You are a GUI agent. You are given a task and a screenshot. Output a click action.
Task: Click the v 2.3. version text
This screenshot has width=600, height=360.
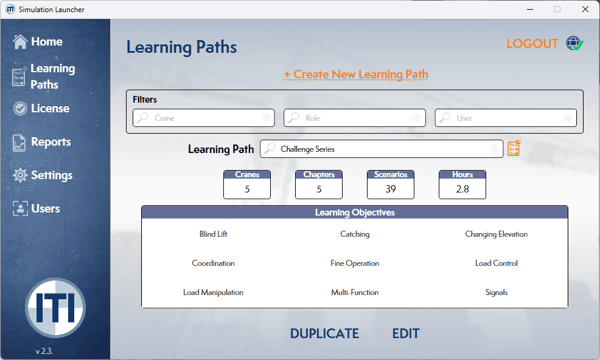44,351
